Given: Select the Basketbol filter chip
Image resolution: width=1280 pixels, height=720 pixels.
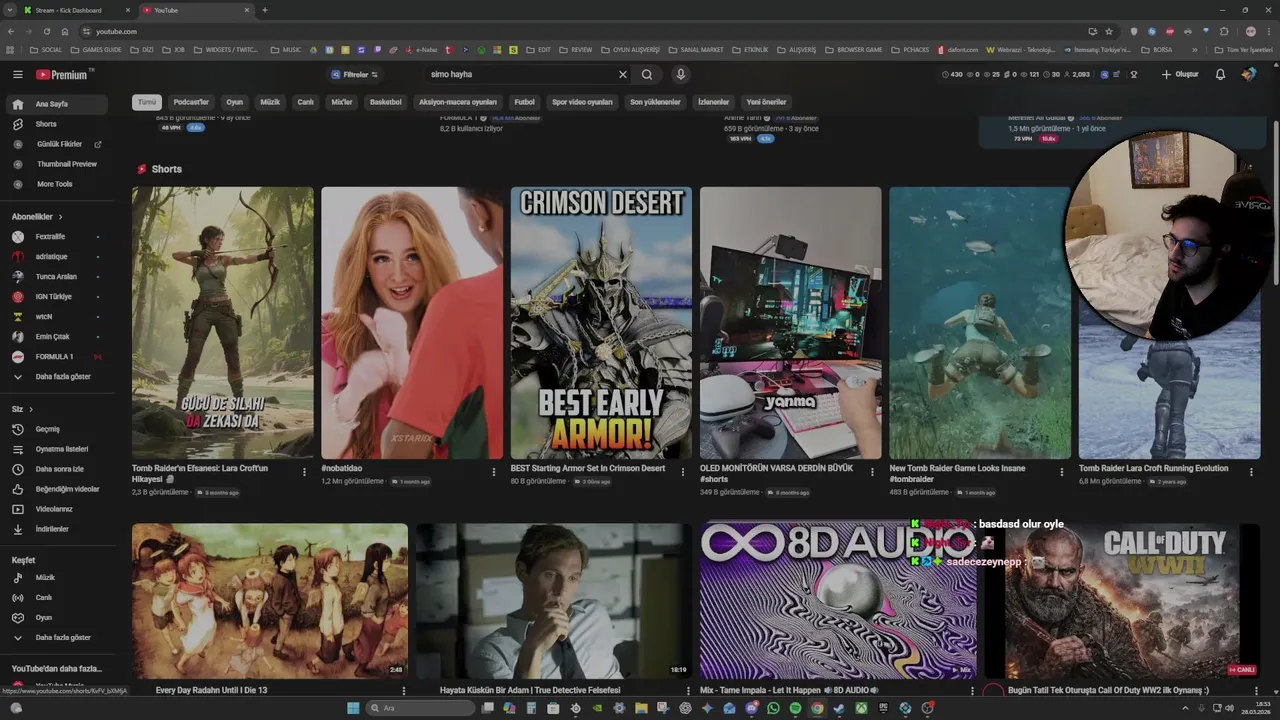Looking at the screenshot, I should [x=385, y=102].
